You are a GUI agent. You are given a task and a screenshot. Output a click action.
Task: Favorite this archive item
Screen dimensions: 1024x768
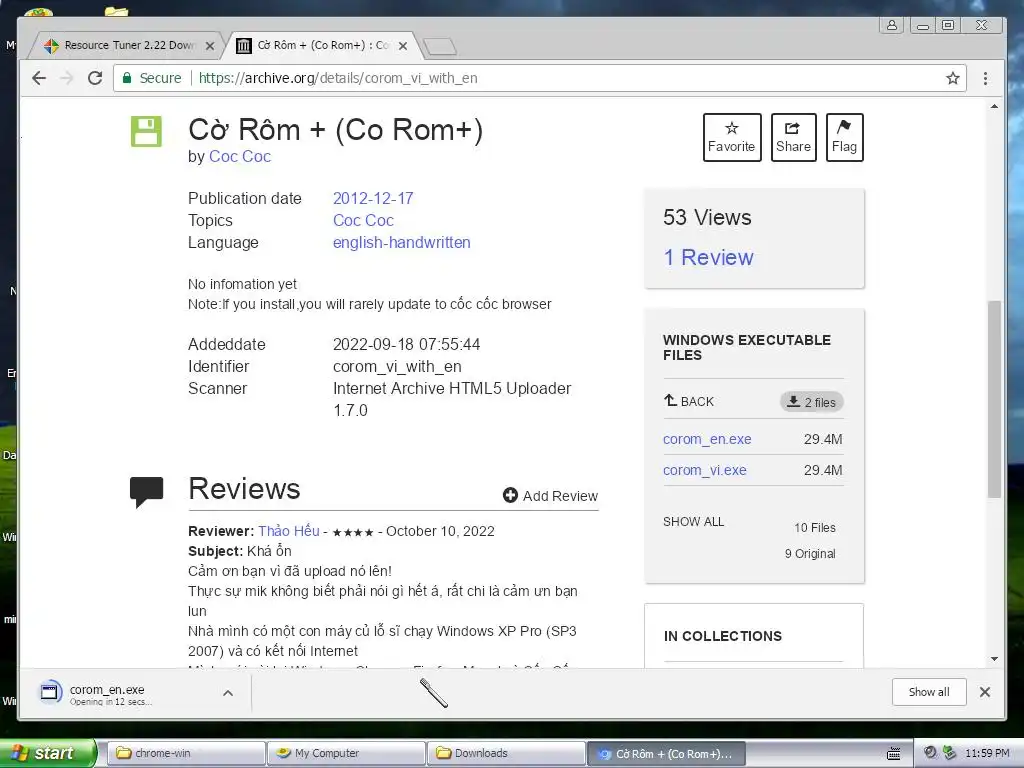click(x=732, y=137)
